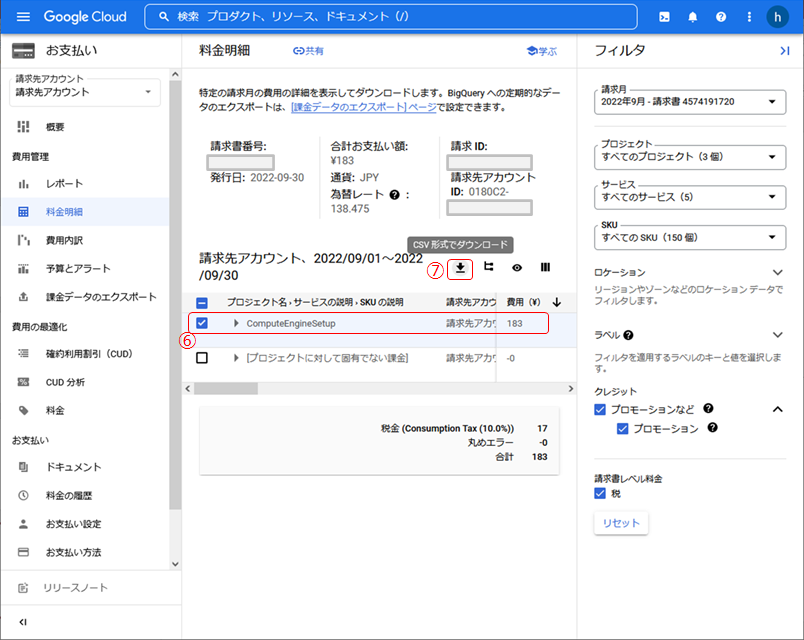This screenshot has height=640, width=804.
Task: Click the column display options icon
Action: coord(545,268)
